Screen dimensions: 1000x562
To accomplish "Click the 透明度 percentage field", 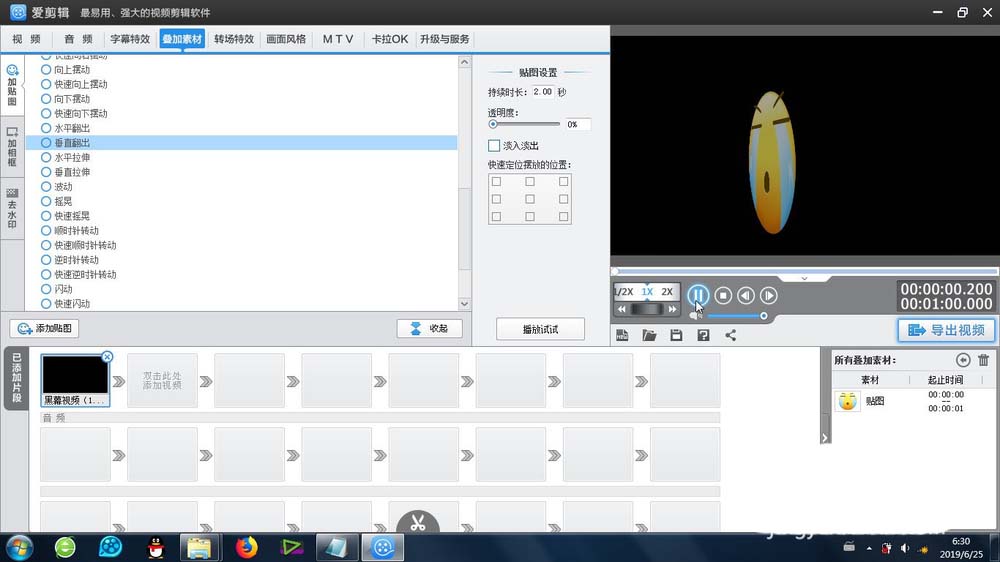I will click(577, 124).
